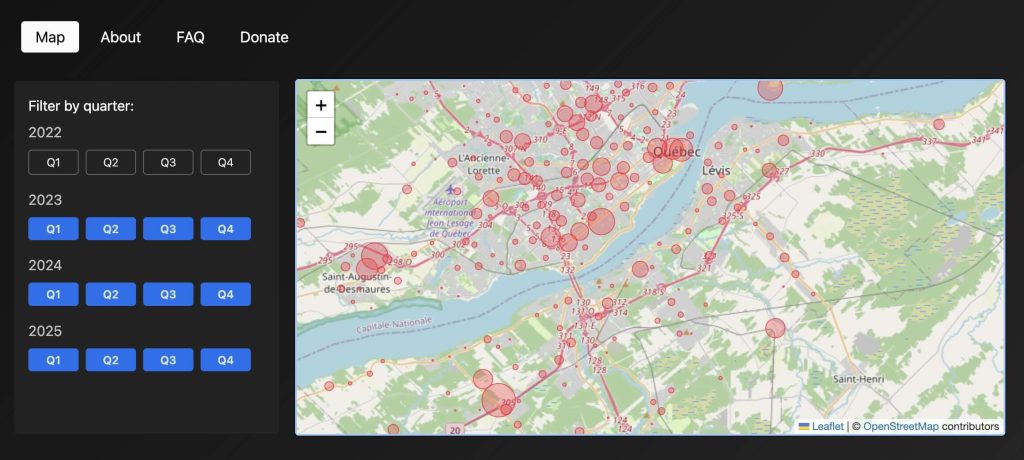This screenshot has height=460, width=1024.
Task: Switch to the FAQ tab
Action: 191,37
